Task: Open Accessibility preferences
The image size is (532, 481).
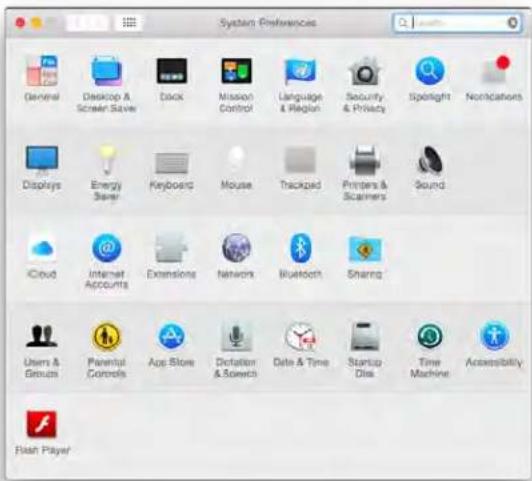Action: [x=494, y=336]
